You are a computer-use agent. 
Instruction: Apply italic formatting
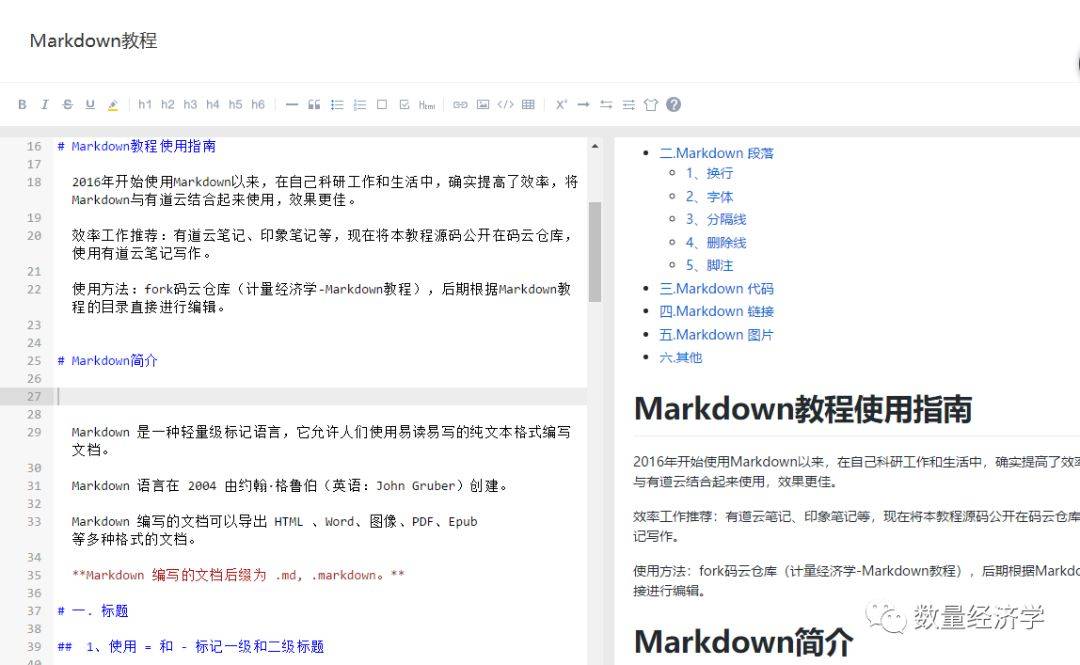45,104
